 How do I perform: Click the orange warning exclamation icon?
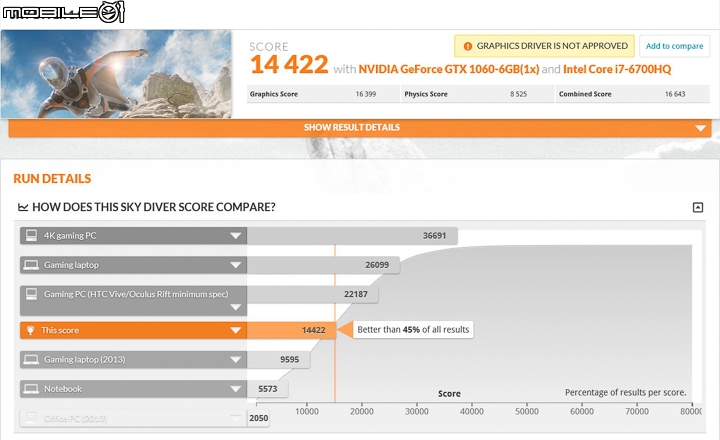467,46
